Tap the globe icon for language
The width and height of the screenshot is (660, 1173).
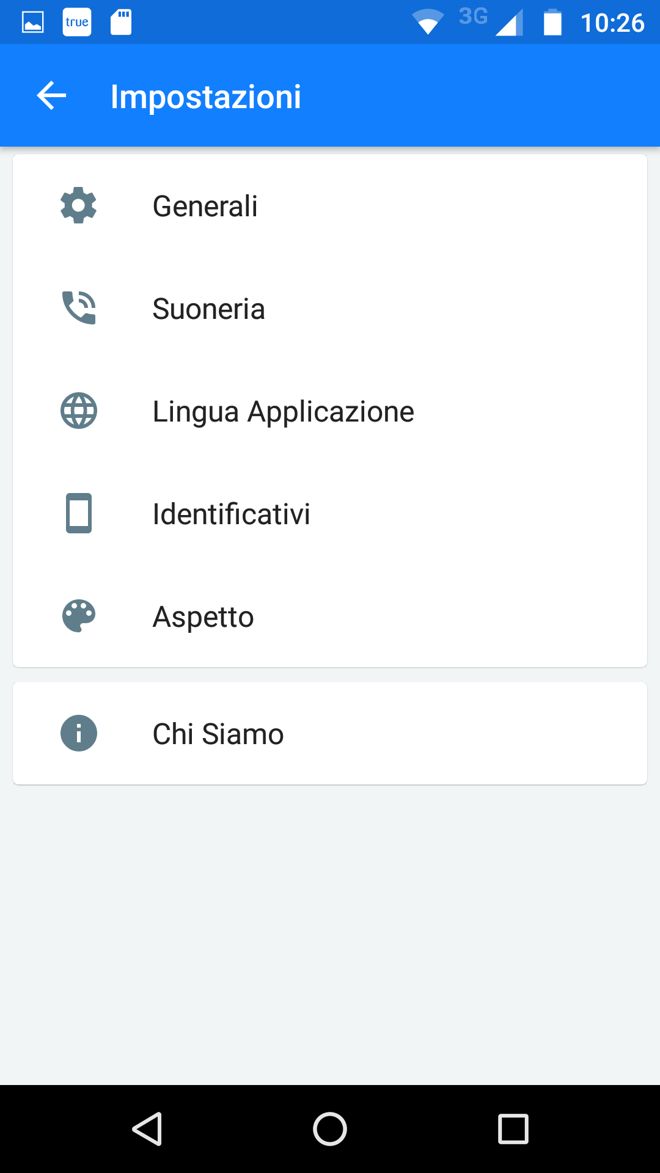79,411
